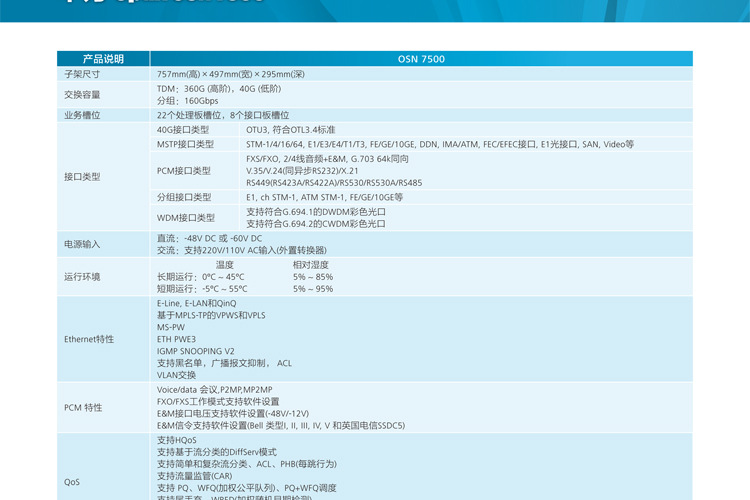Click the 'WDM接口类型' sub-label
This screenshot has height=500, width=750.
pyautogui.click(x=186, y=218)
